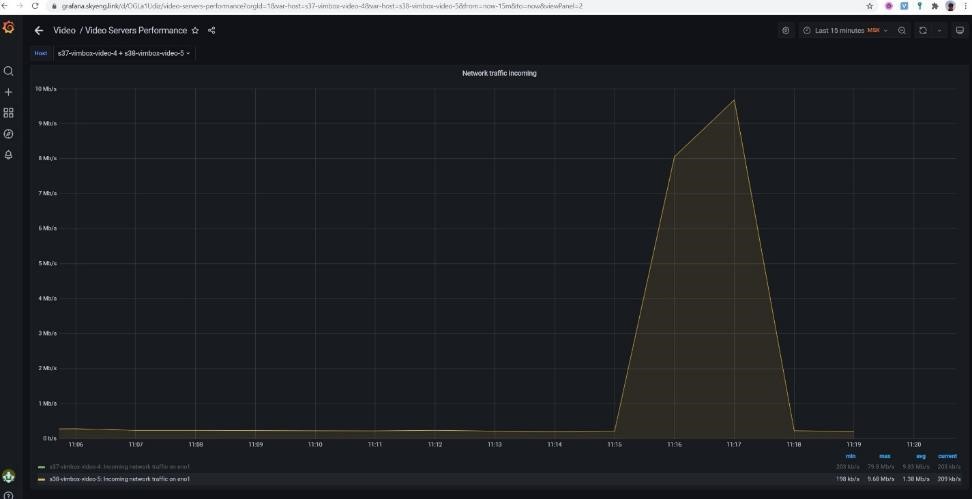Open the blue V browser extension
This screenshot has width=972, height=499.
click(904, 6)
